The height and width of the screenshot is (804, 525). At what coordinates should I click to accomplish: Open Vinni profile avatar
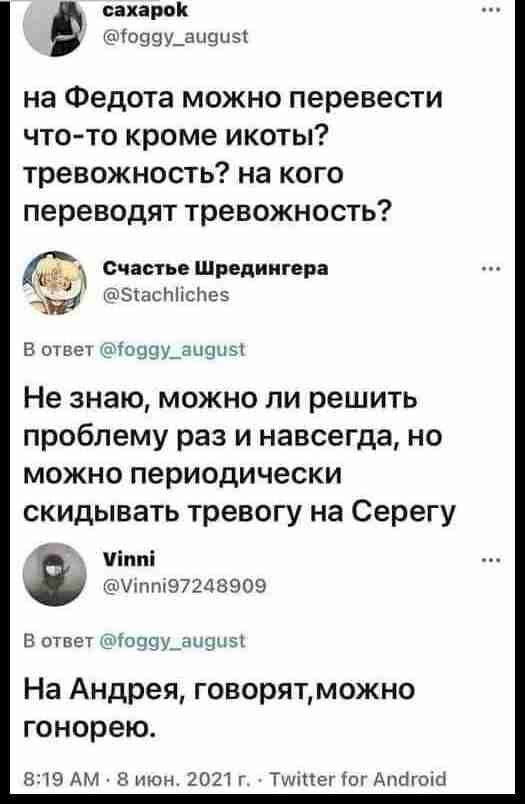(x=54, y=574)
